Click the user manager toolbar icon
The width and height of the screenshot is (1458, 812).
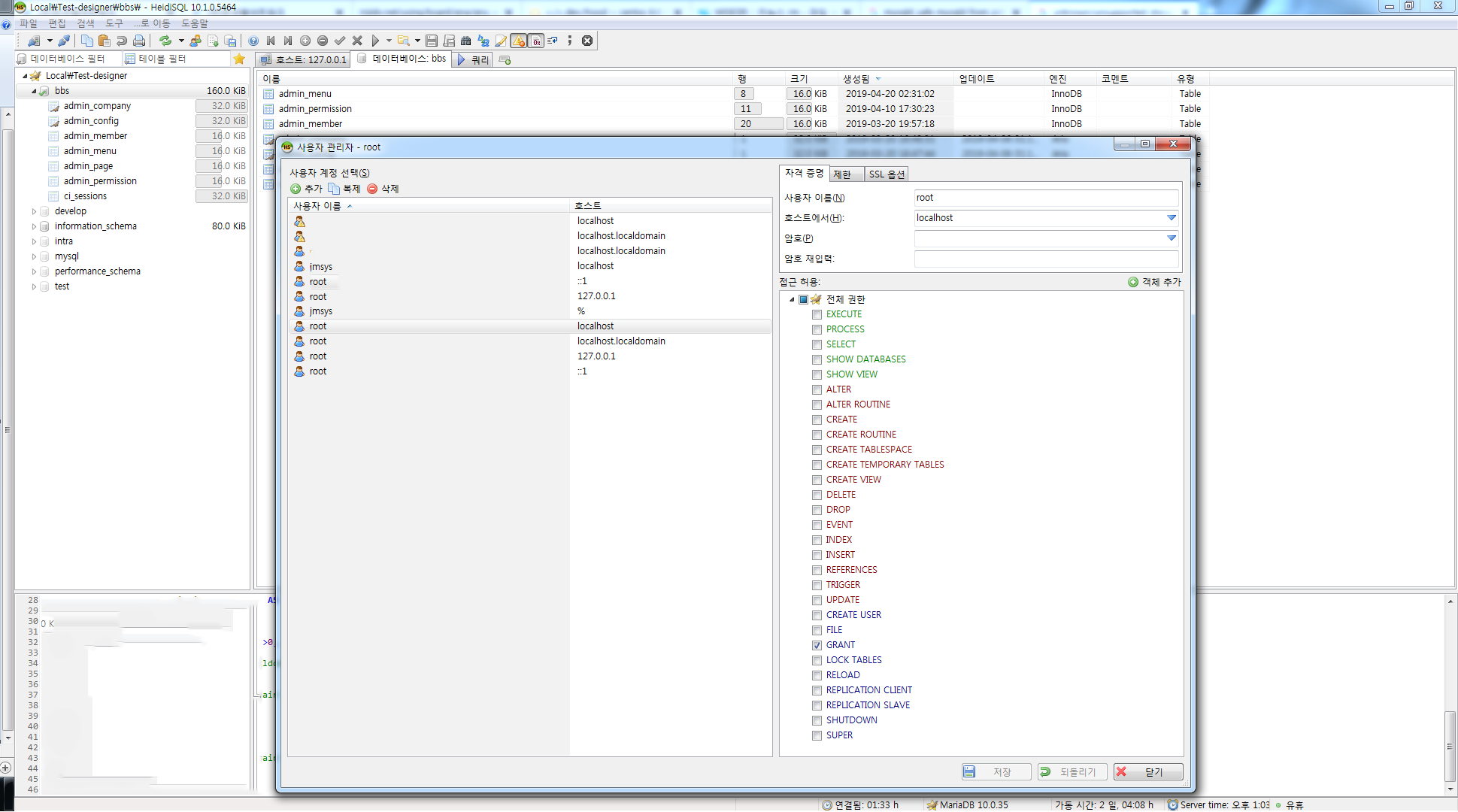[x=196, y=41]
